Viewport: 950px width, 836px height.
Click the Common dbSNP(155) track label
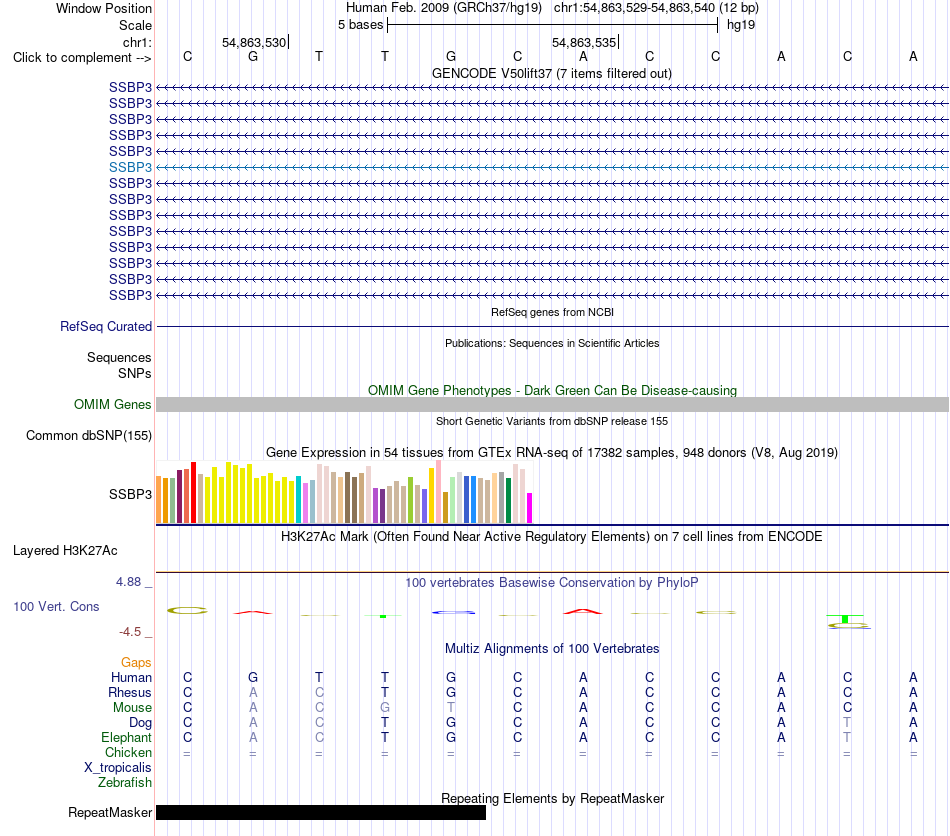89,436
